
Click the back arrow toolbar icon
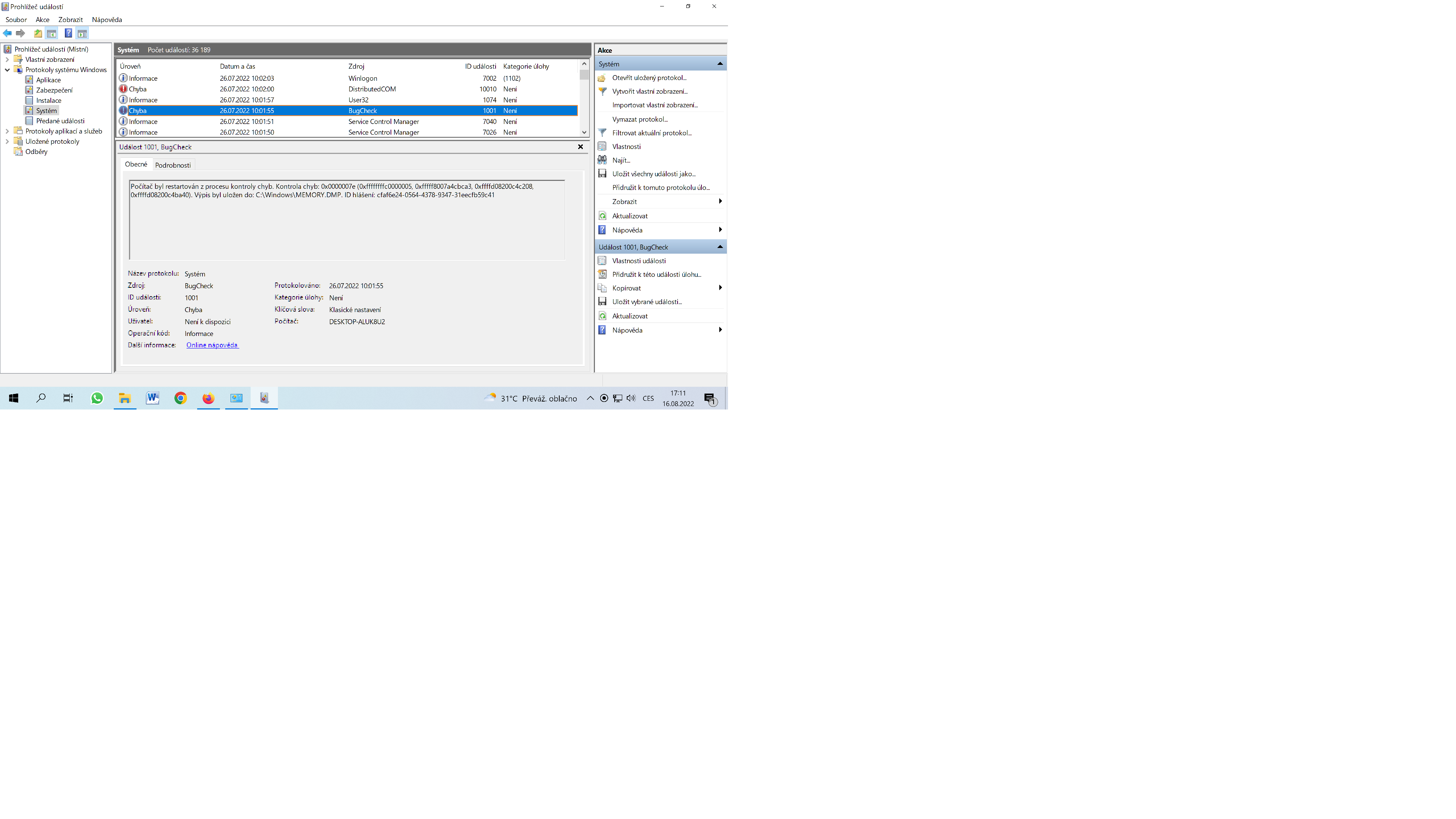[7, 33]
